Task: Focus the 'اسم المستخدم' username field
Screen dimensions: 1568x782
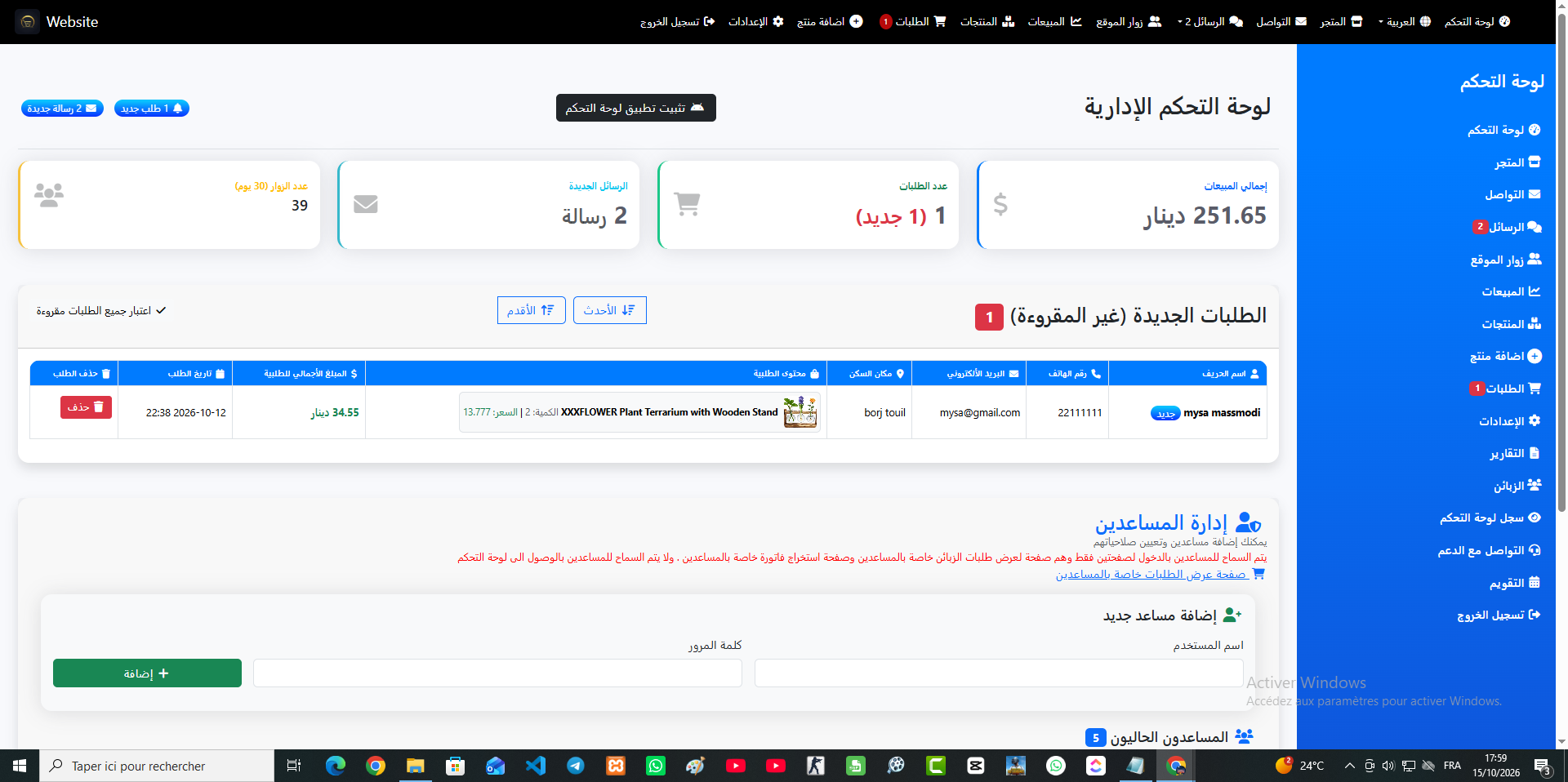Action: tap(999, 673)
